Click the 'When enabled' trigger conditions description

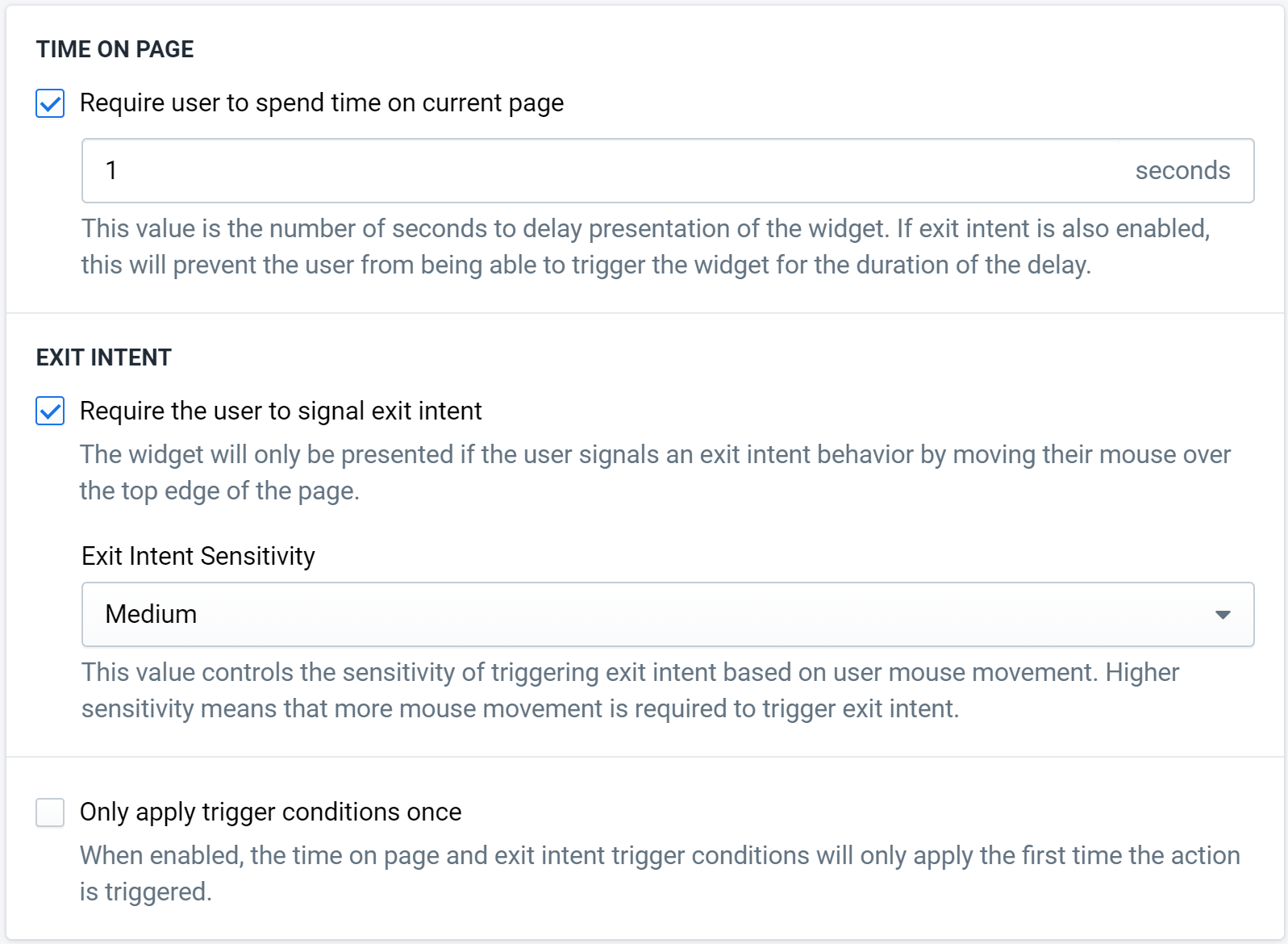[660, 873]
